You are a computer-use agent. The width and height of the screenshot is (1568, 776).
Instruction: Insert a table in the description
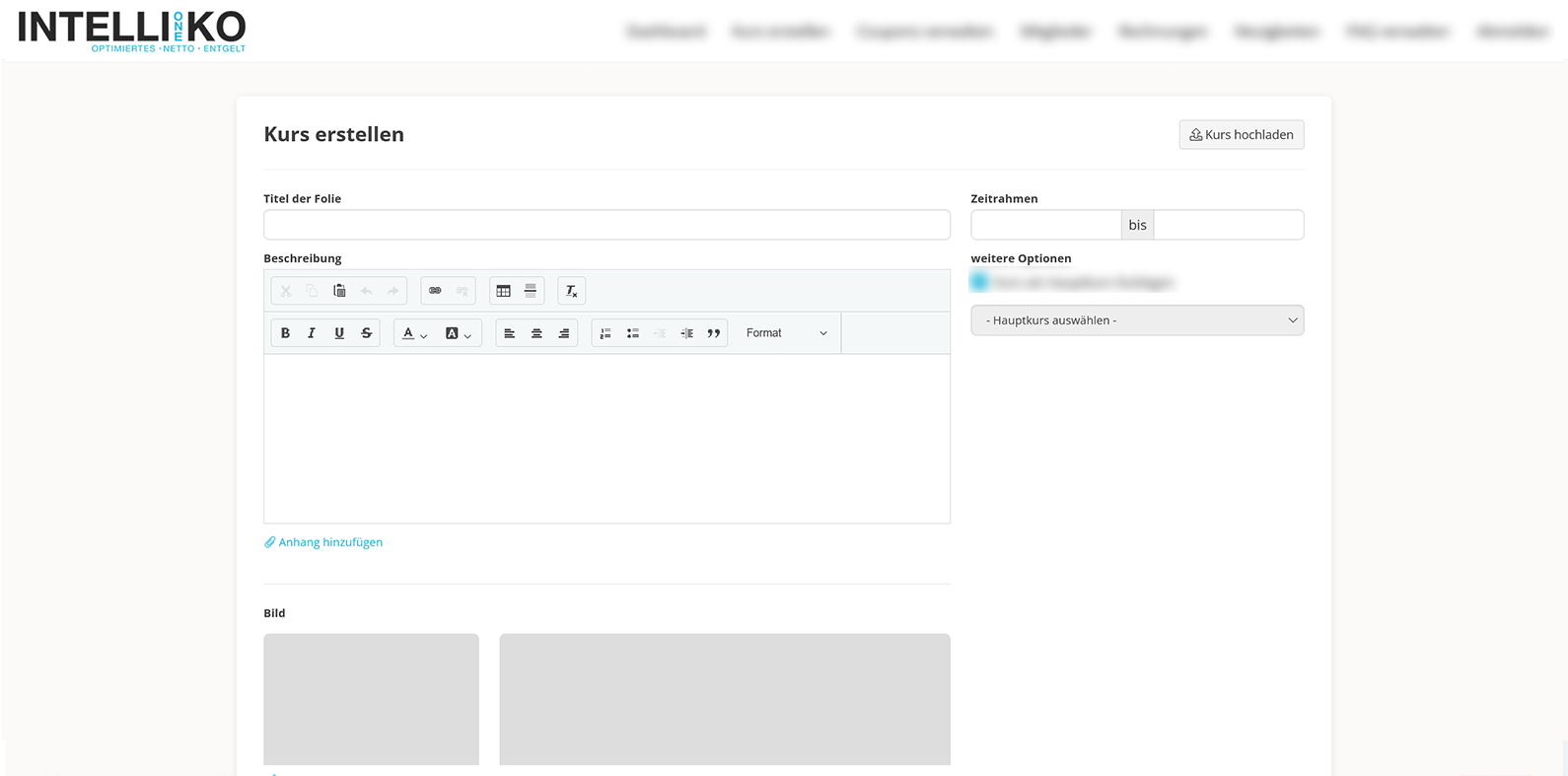504,291
